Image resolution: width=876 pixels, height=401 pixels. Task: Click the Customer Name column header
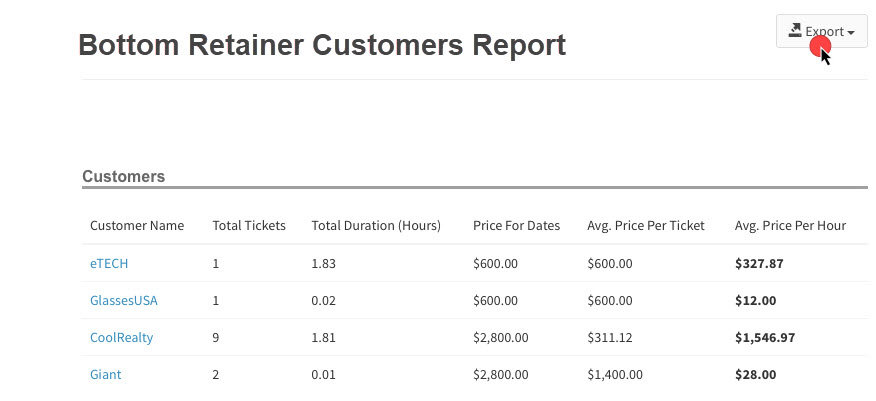point(137,226)
